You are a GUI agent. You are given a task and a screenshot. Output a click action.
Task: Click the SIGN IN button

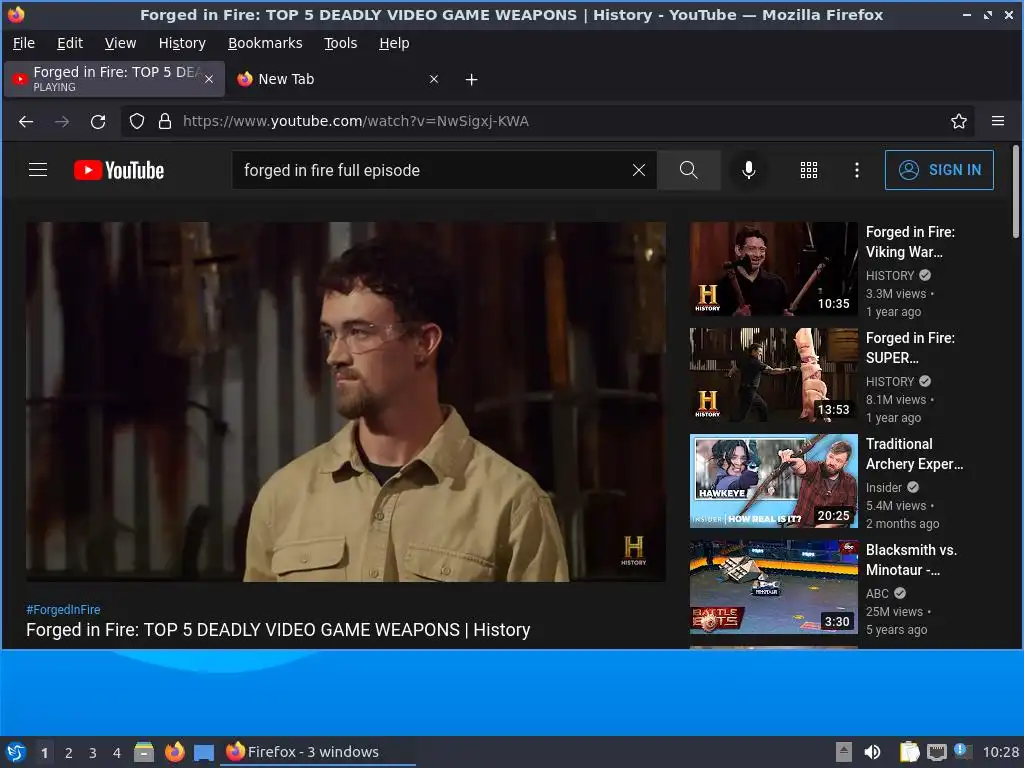tap(938, 170)
